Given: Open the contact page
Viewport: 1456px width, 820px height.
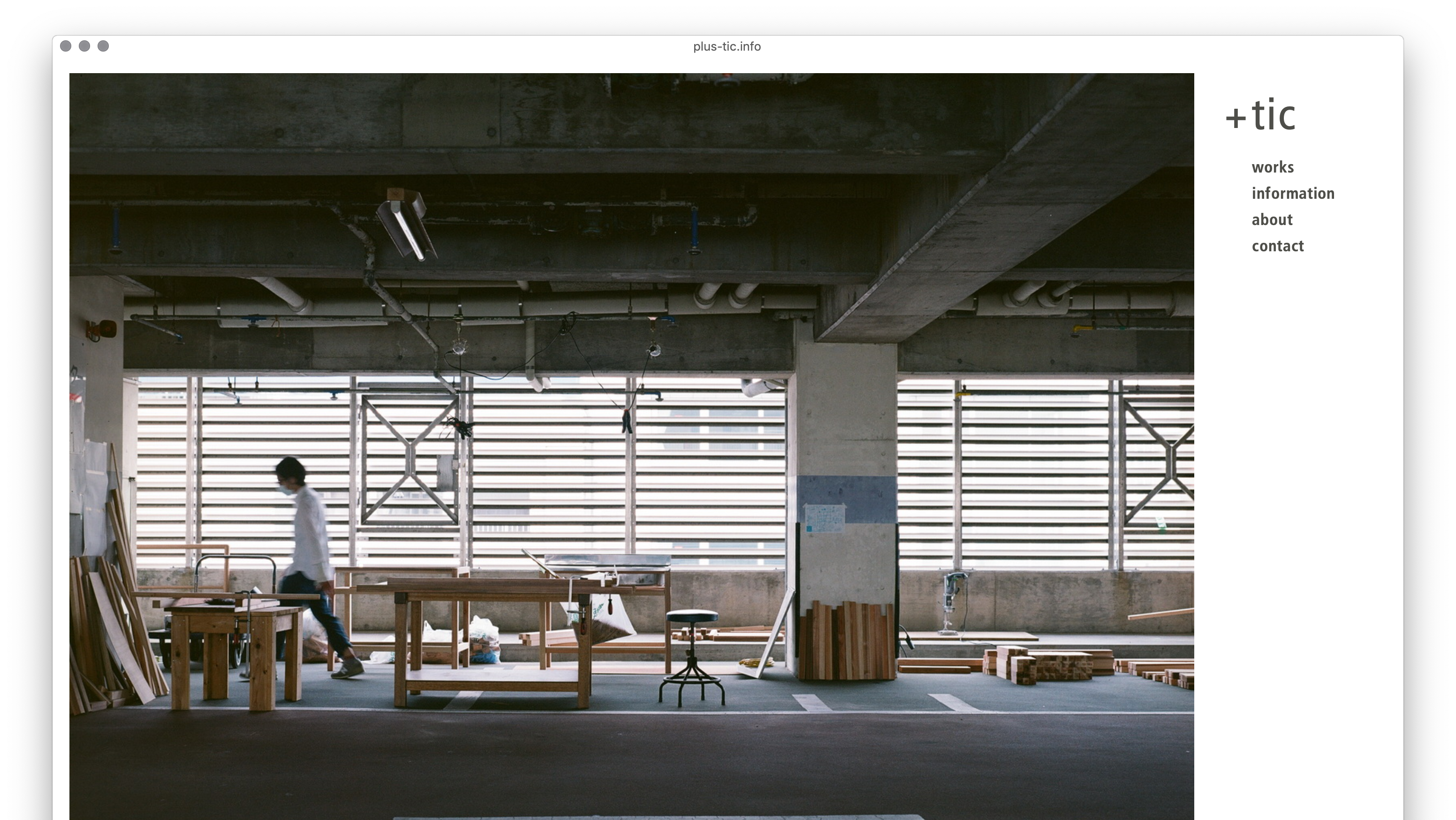Looking at the screenshot, I should point(1277,246).
